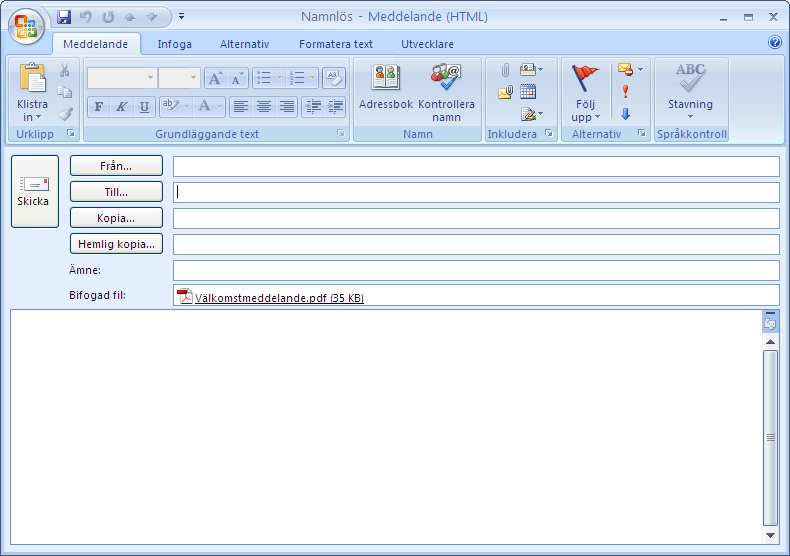This screenshot has height=556, width=790.
Task: Click the Hemlig kopia... button
Action: 116,244
